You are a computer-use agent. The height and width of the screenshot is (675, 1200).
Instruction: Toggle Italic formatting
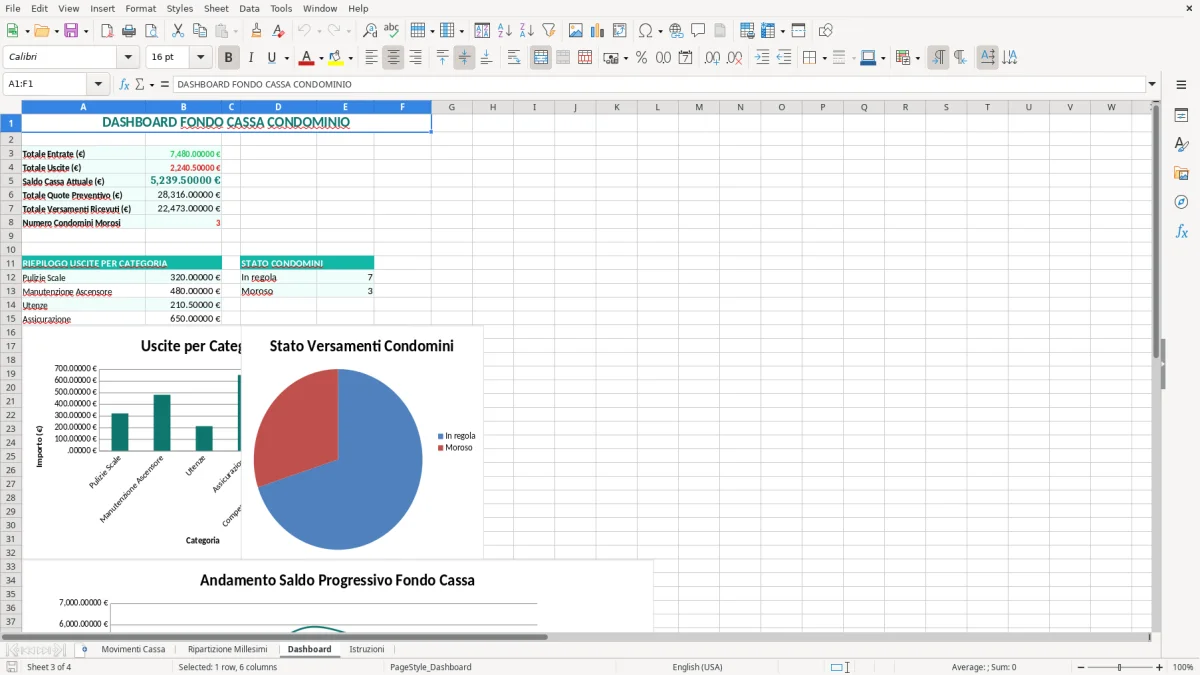click(x=250, y=58)
